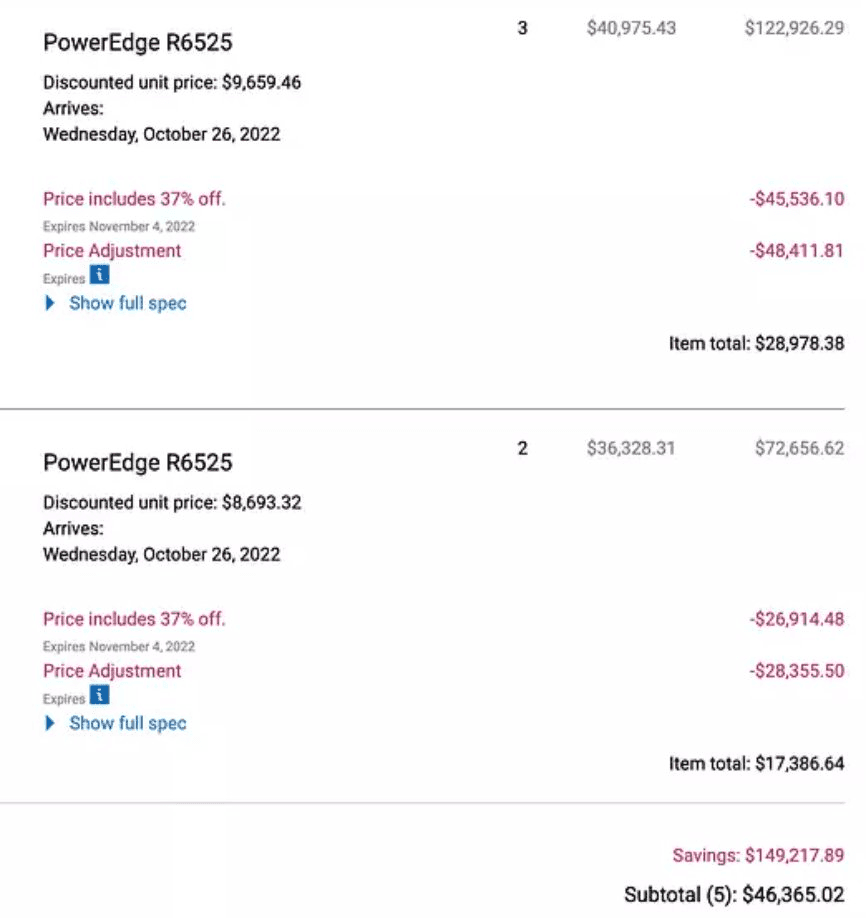Viewport: 866px width, 918px height.
Task: Click the Item total $17,386.64 text
Action: (x=756, y=764)
